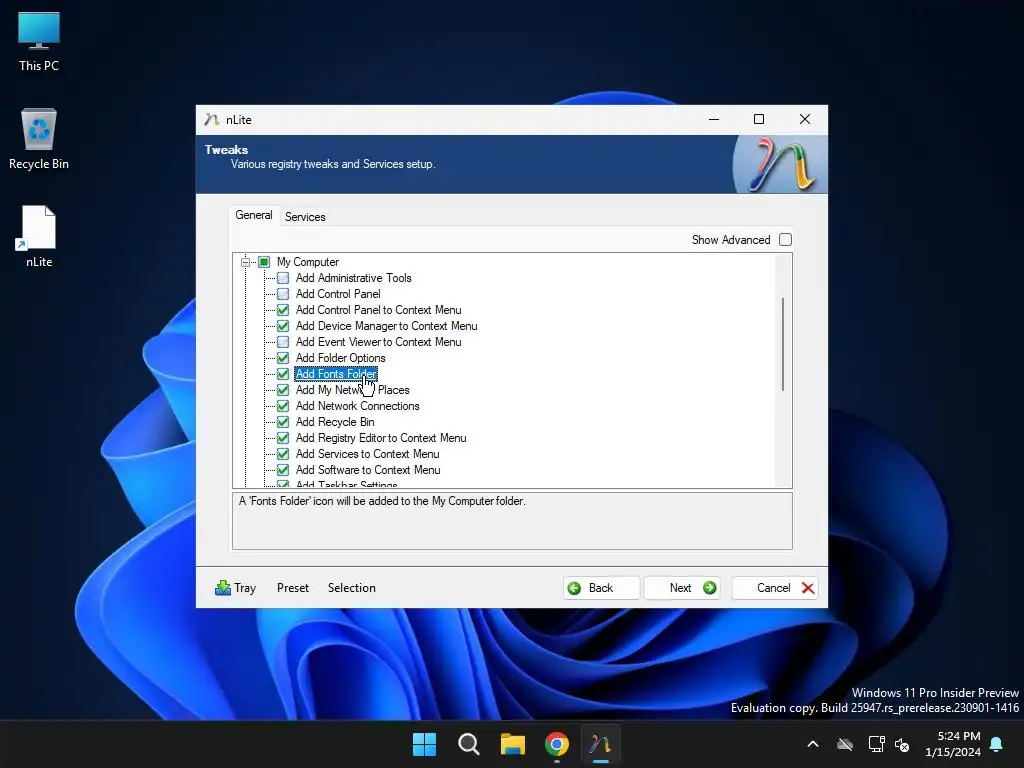This screenshot has width=1024, height=768.
Task: Select 'Add Folder Options' row text
Action: point(340,358)
